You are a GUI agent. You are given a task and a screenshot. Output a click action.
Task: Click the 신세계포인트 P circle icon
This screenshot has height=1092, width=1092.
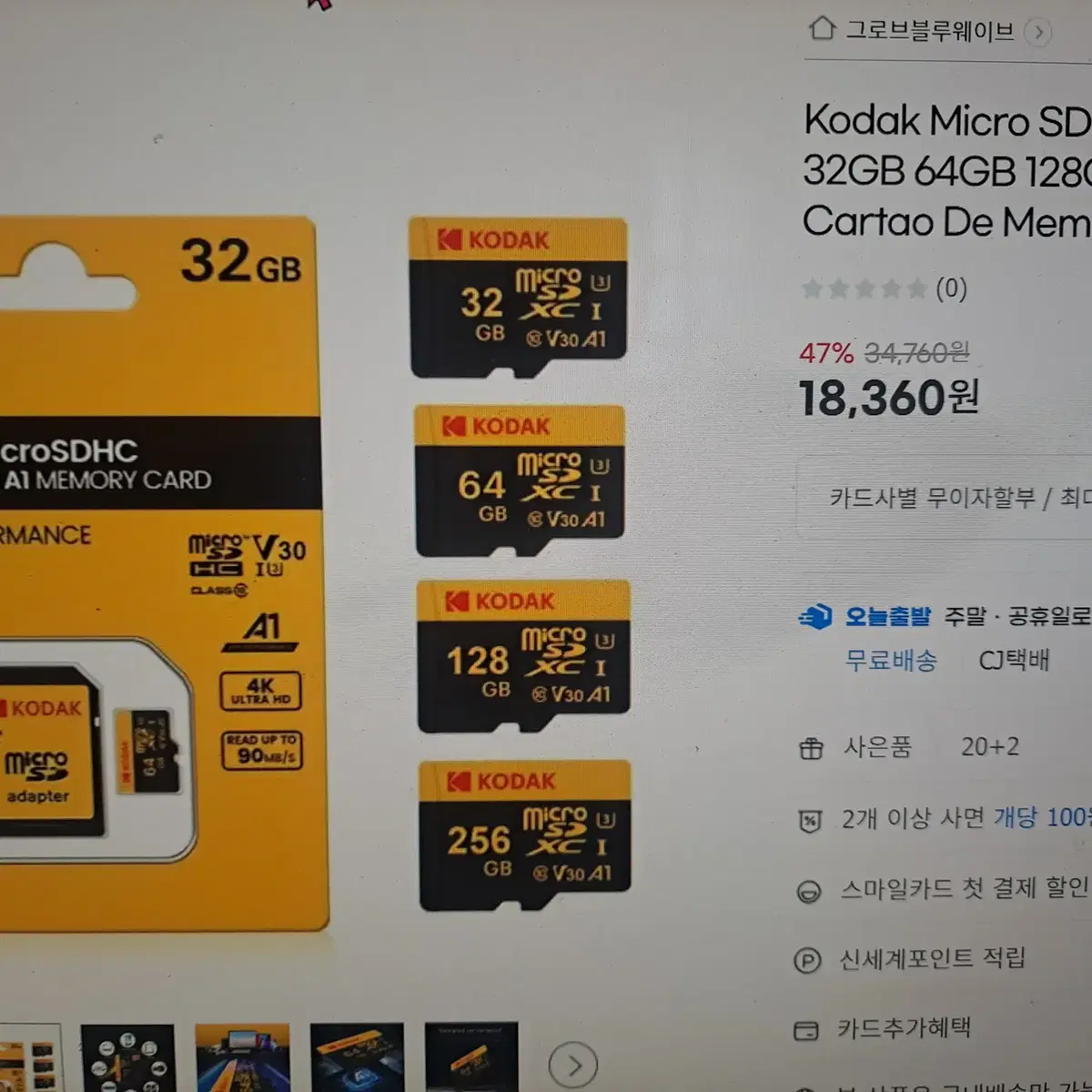807,961
